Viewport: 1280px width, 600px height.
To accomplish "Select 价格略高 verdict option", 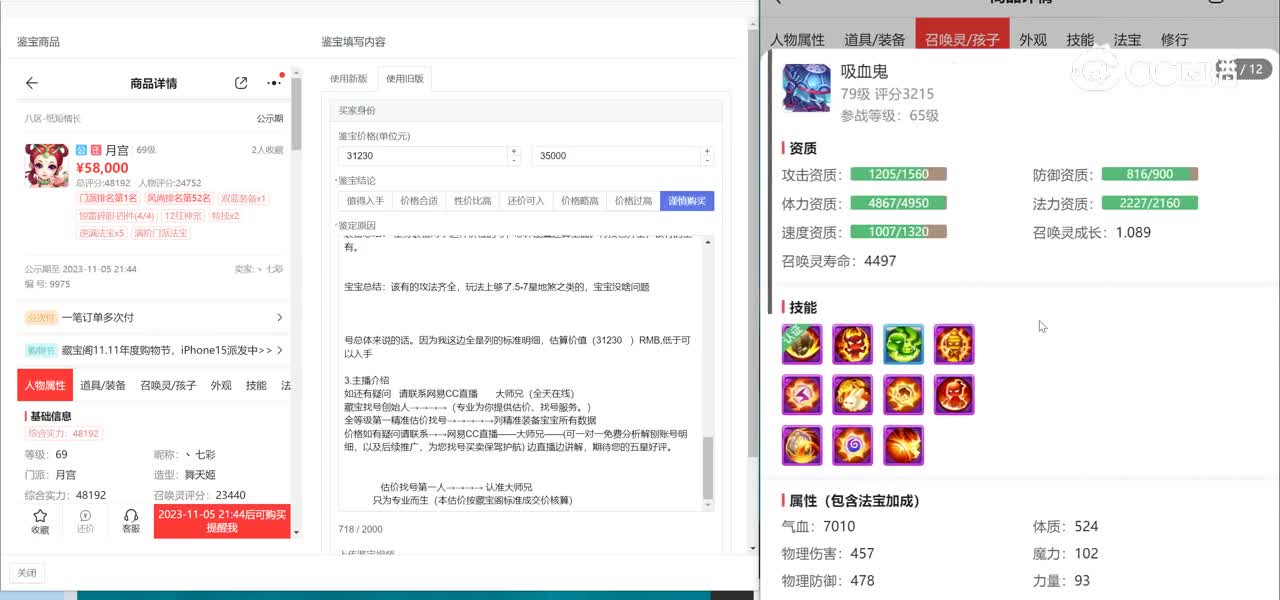I will 580,201.
